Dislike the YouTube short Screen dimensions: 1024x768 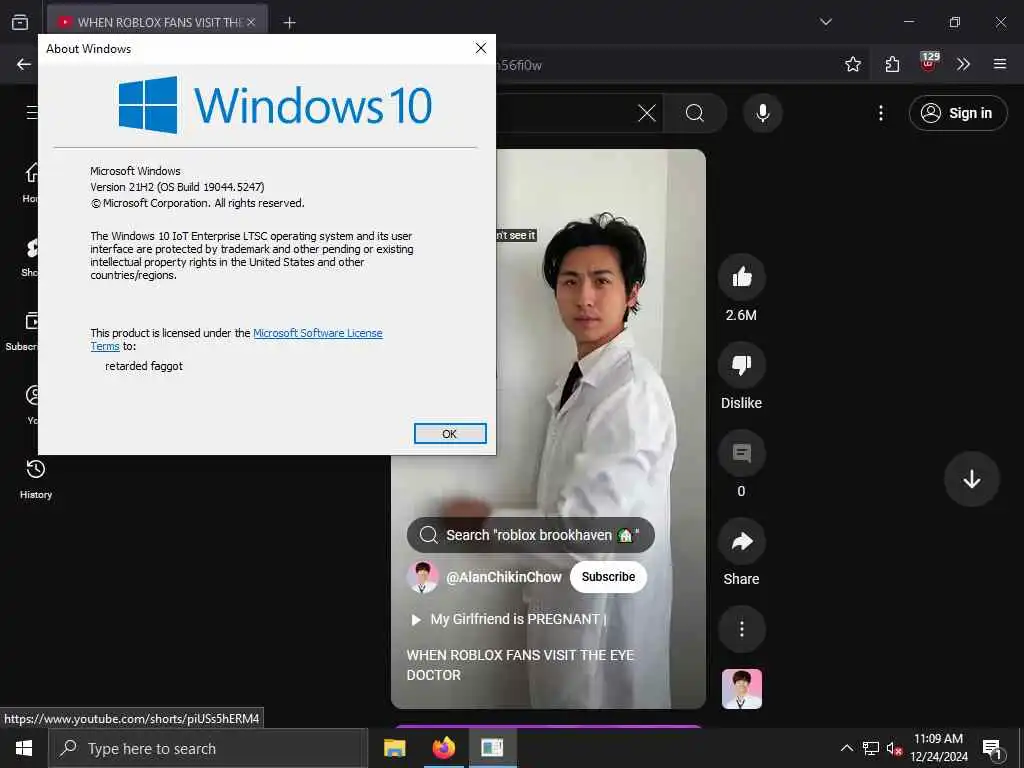tap(741, 365)
